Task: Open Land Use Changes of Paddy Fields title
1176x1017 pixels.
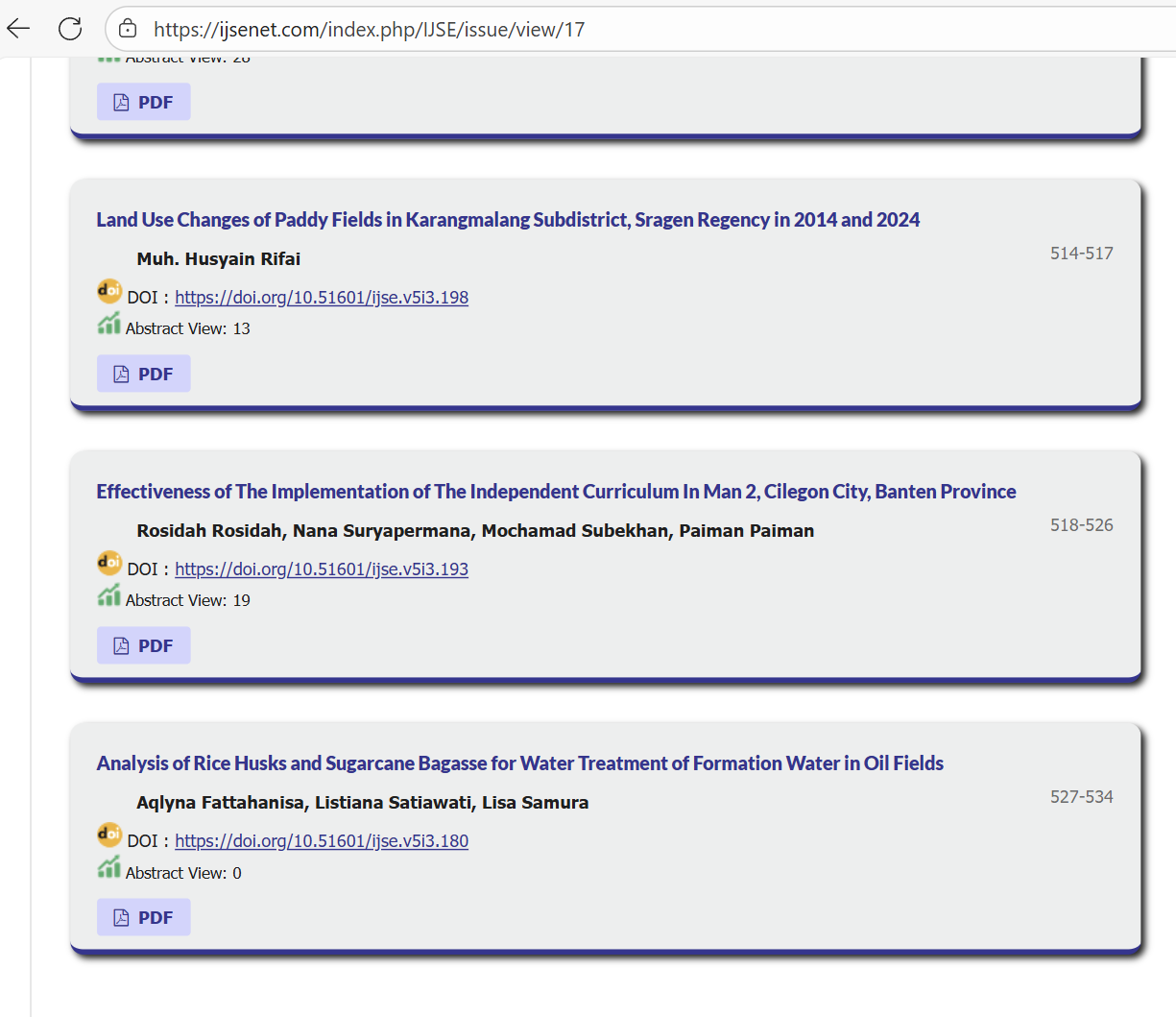Action: pos(507,220)
